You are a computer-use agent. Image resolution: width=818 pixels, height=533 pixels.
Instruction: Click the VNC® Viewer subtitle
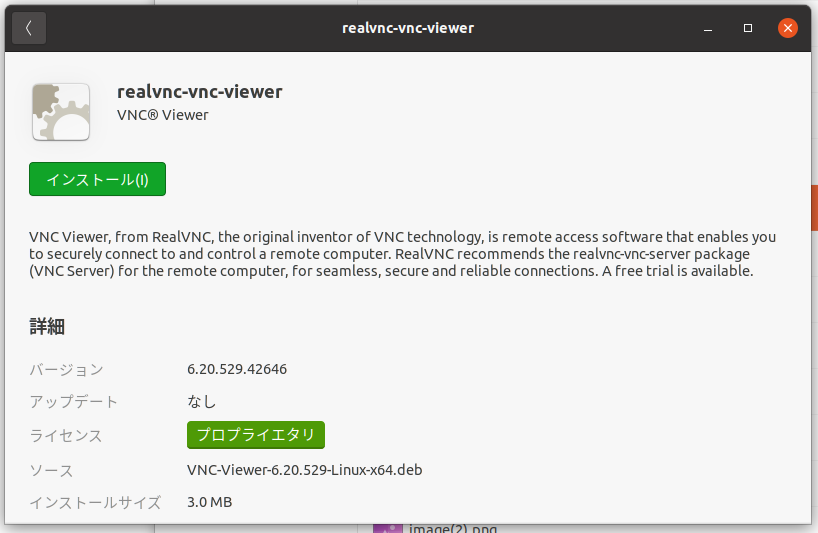[163, 115]
